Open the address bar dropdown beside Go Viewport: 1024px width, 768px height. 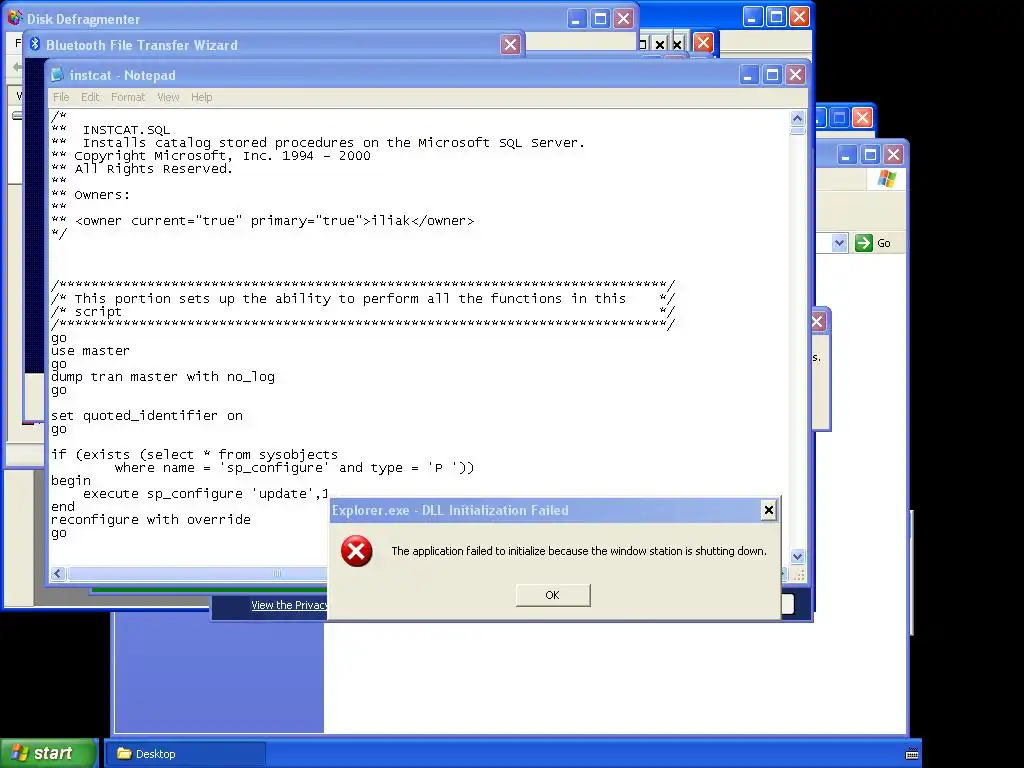click(840, 243)
